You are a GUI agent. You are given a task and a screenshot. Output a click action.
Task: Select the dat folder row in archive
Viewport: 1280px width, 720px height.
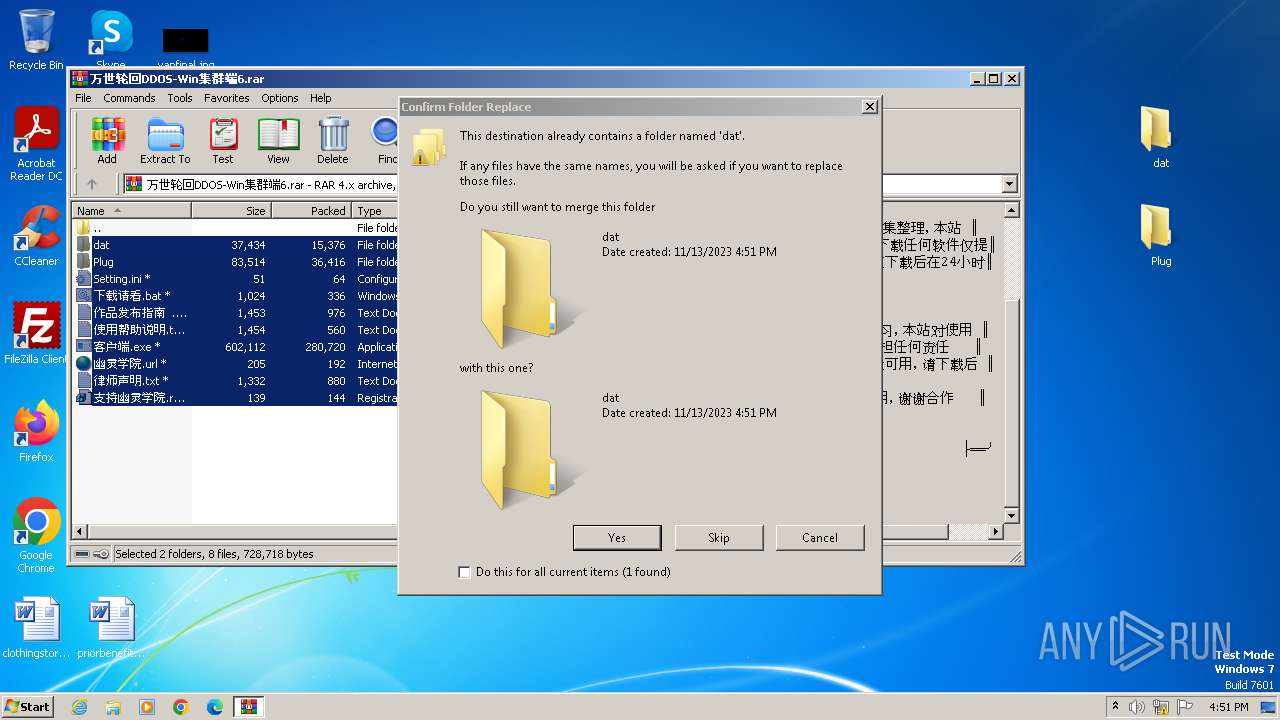point(236,245)
